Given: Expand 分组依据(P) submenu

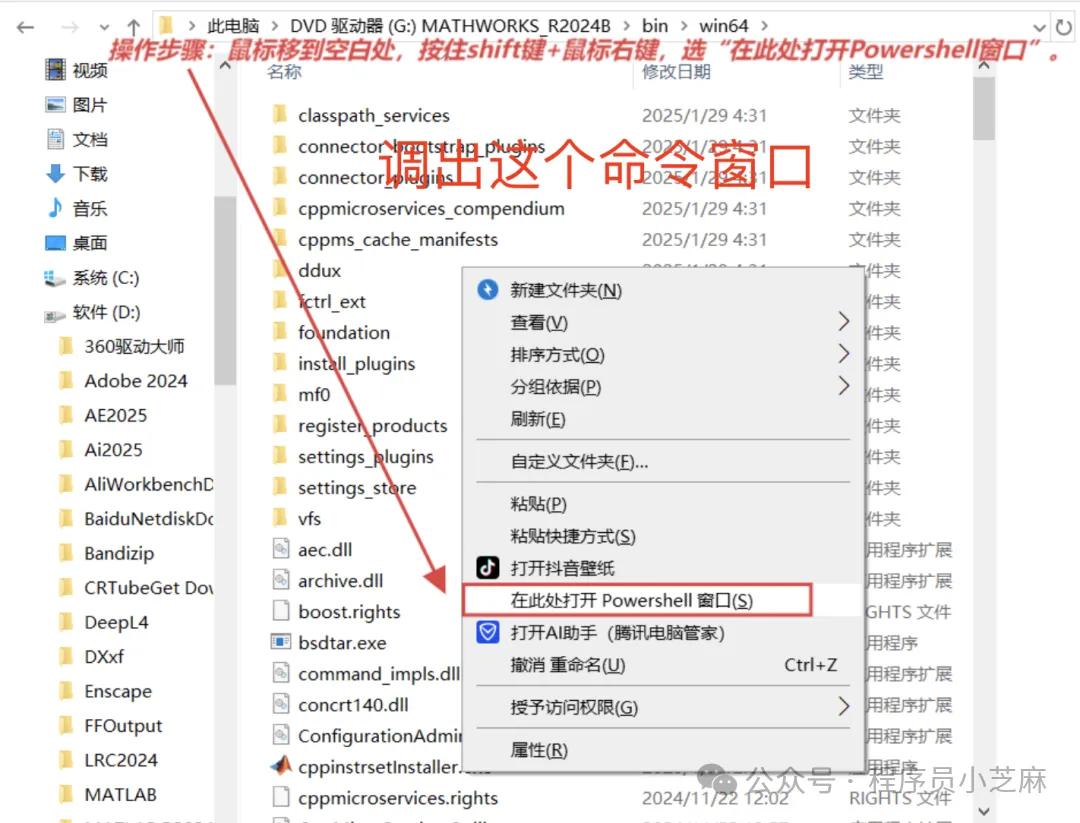Looking at the screenshot, I should point(663,386).
